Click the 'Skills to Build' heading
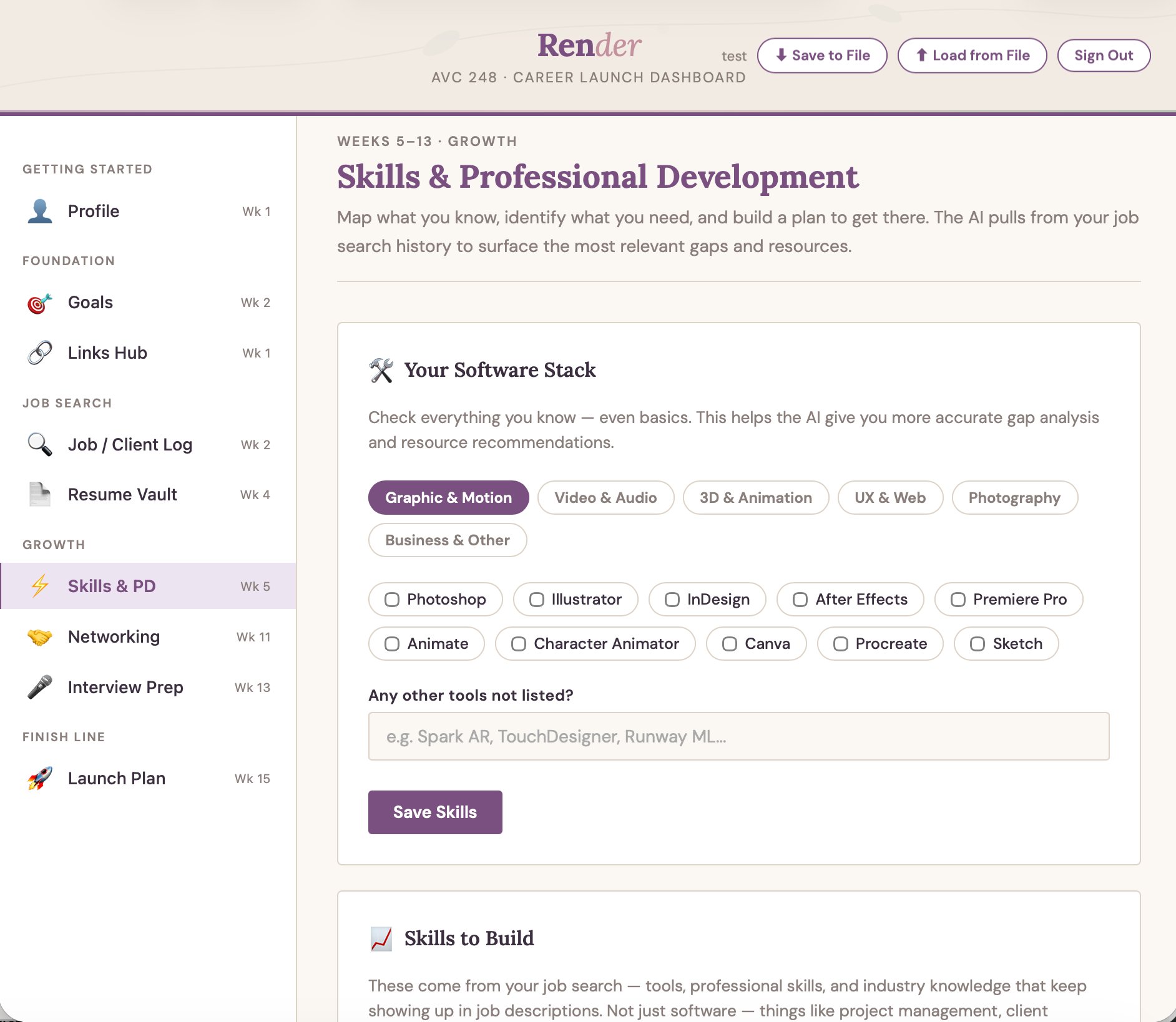The image size is (1176, 1022). pyautogui.click(x=469, y=938)
